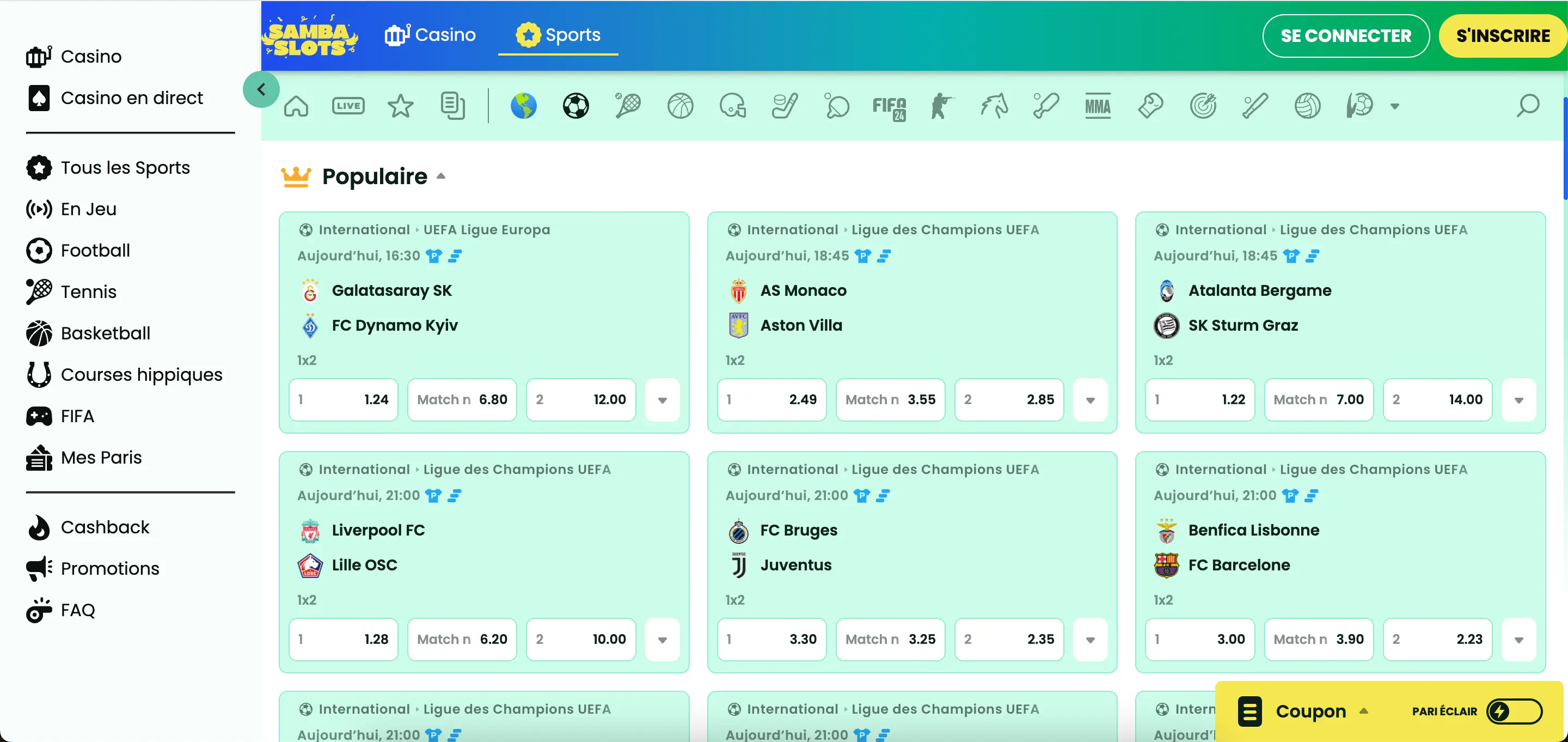Open FIFA in sidebar
Image resolution: width=1568 pixels, height=742 pixels.
(60, 416)
